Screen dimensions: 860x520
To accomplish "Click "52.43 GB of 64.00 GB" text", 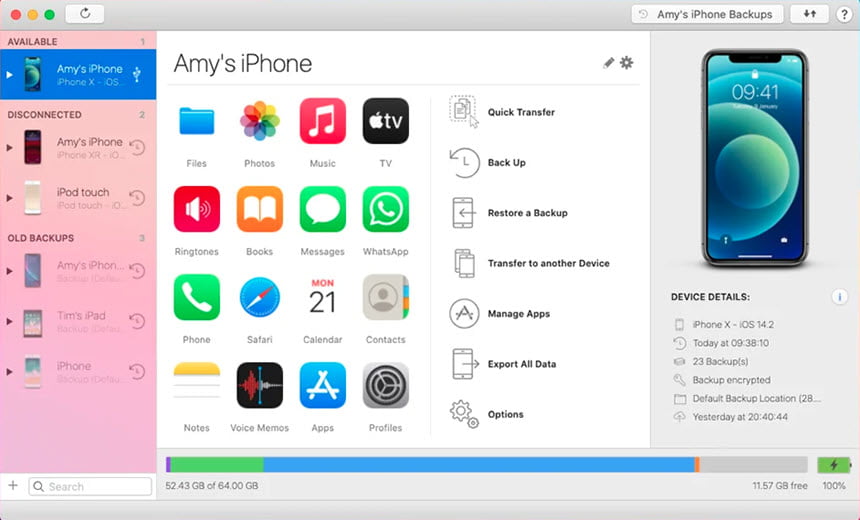I will tap(212, 486).
